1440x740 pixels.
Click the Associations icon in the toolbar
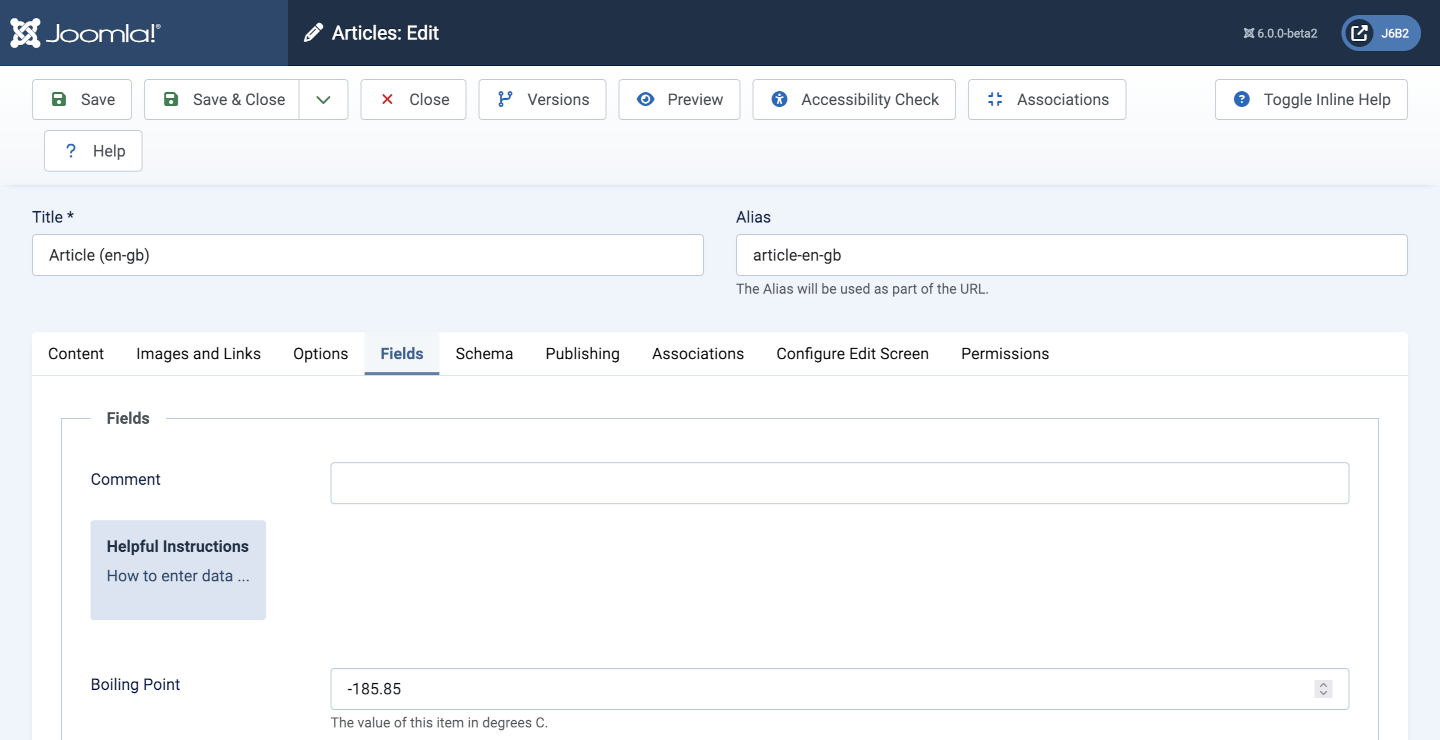(996, 99)
